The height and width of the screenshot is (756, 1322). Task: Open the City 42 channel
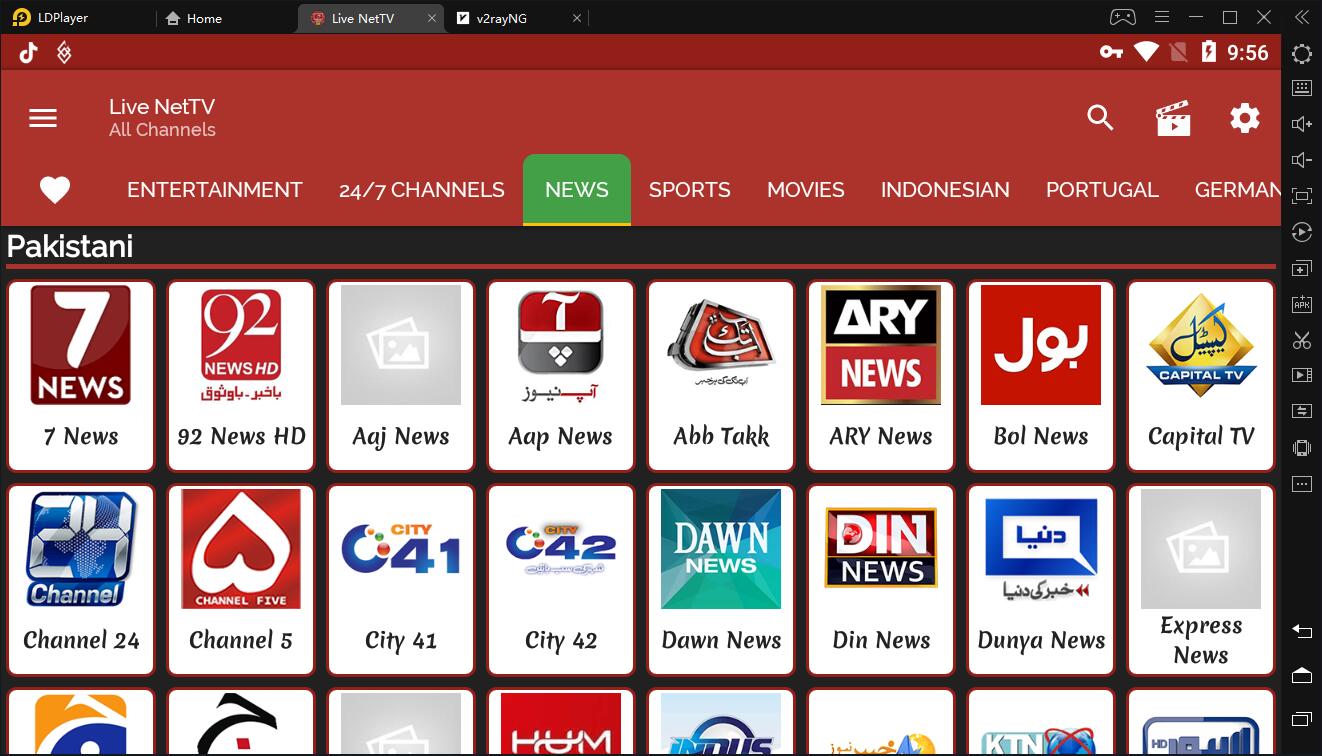(x=561, y=580)
